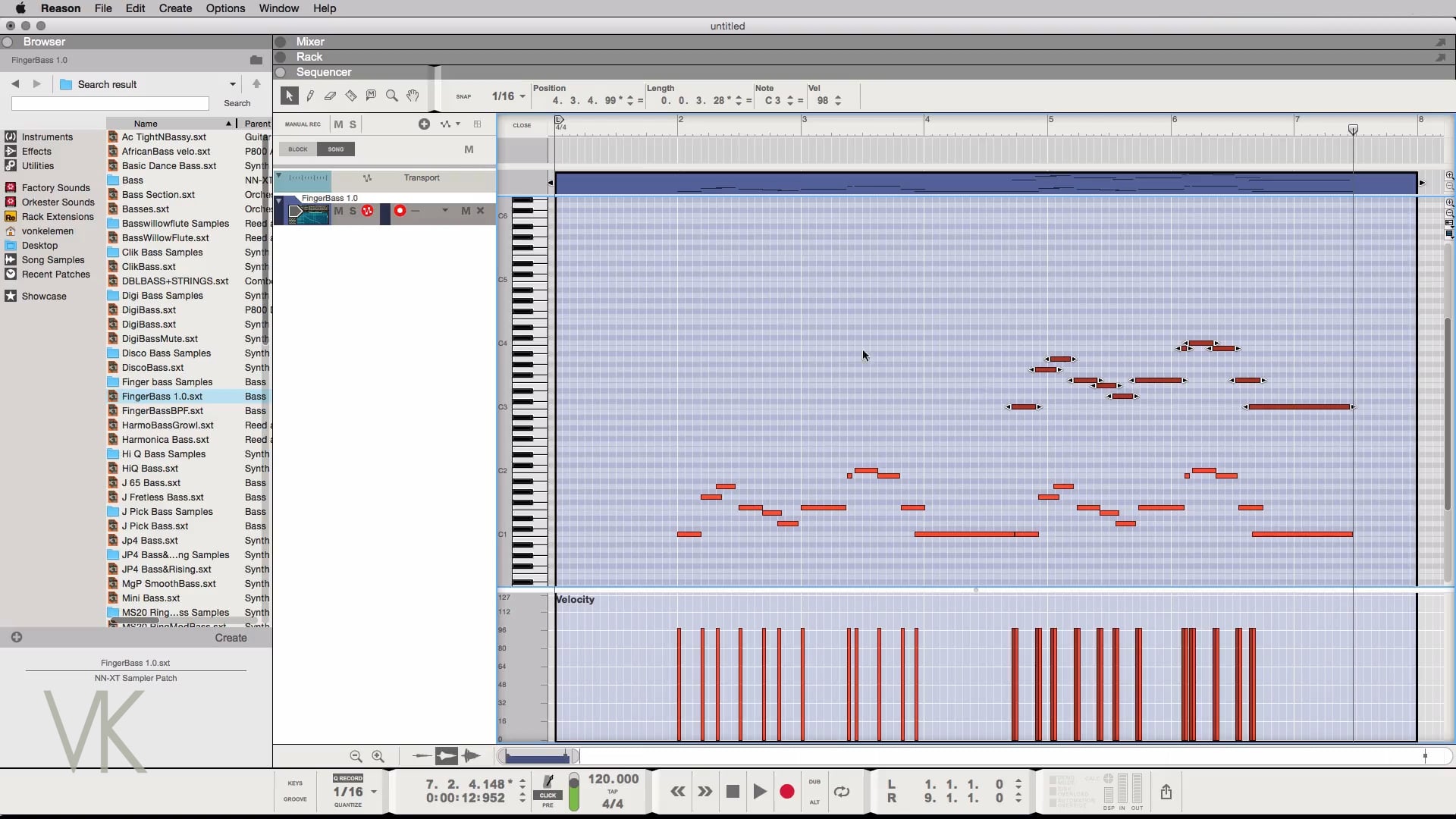This screenshot has width=1456, height=819.
Task: Open the Options menu
Action: point(225,8)
